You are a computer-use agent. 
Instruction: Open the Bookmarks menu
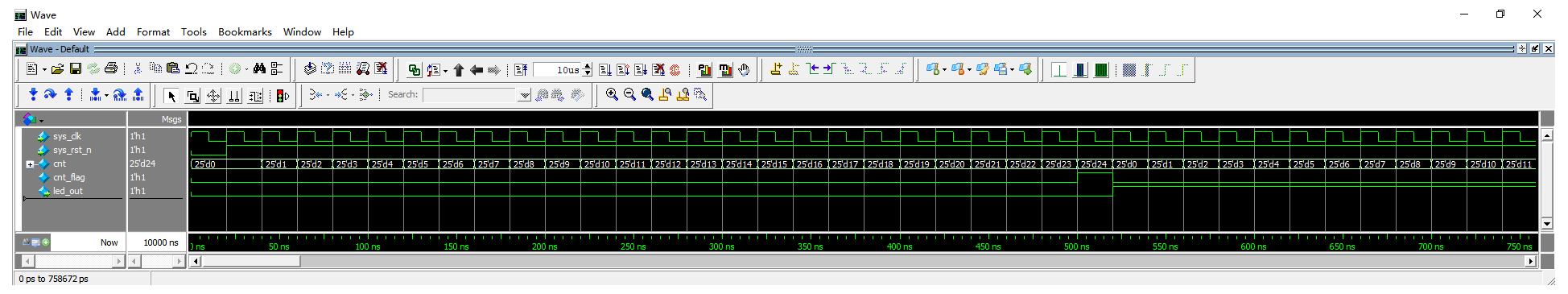coord(245,31)
